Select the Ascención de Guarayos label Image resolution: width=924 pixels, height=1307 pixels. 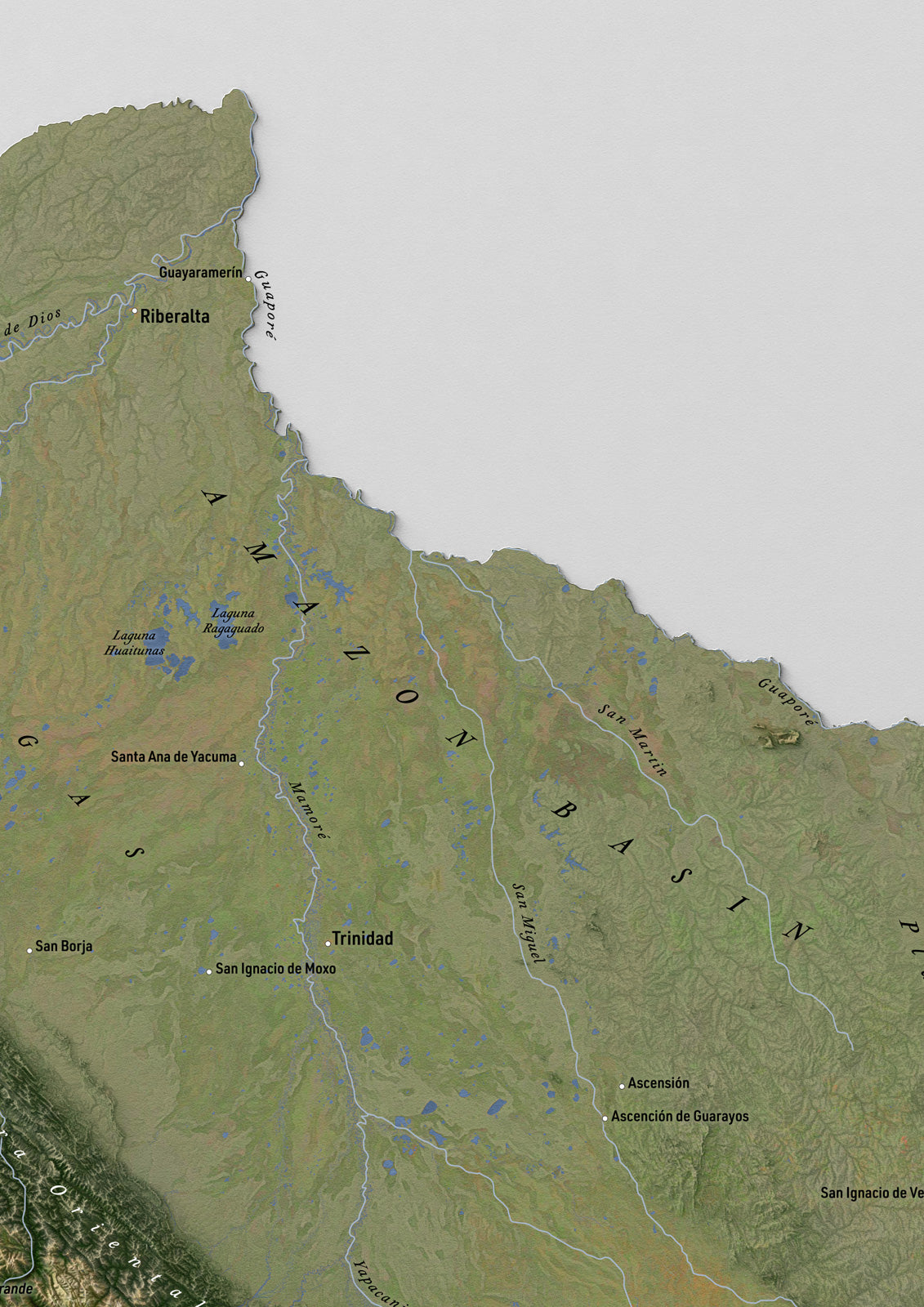[680, 1116]
